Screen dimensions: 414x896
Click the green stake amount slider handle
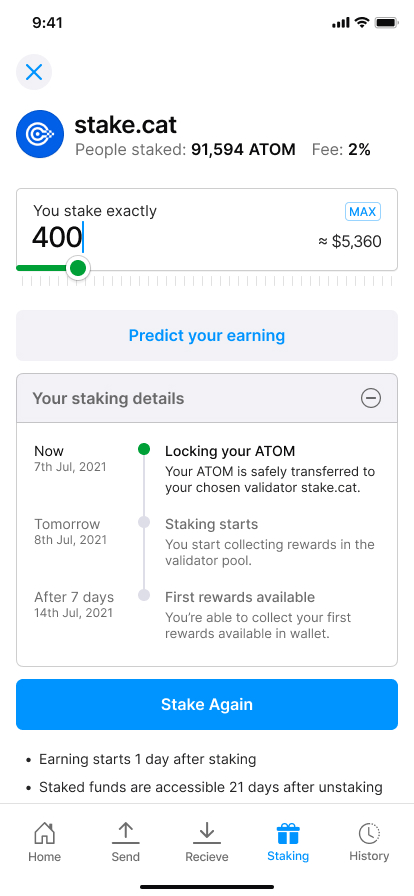[x=77, y=267]
